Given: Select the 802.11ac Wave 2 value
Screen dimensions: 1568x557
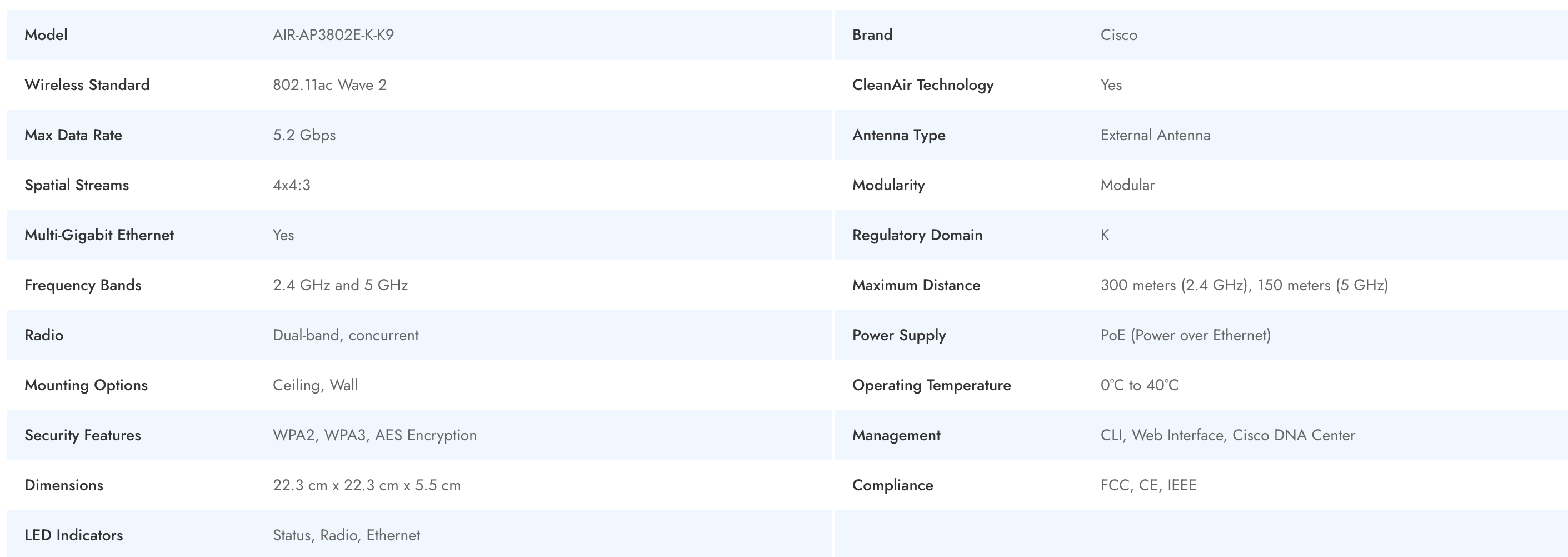Looking at the screenshot, I should click(x=329, y=84).
